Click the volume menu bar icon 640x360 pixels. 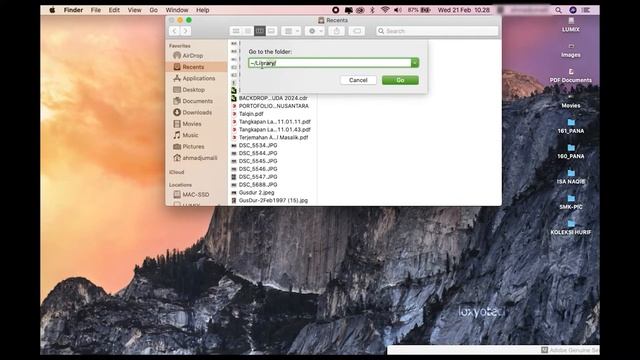click(398, 10)
